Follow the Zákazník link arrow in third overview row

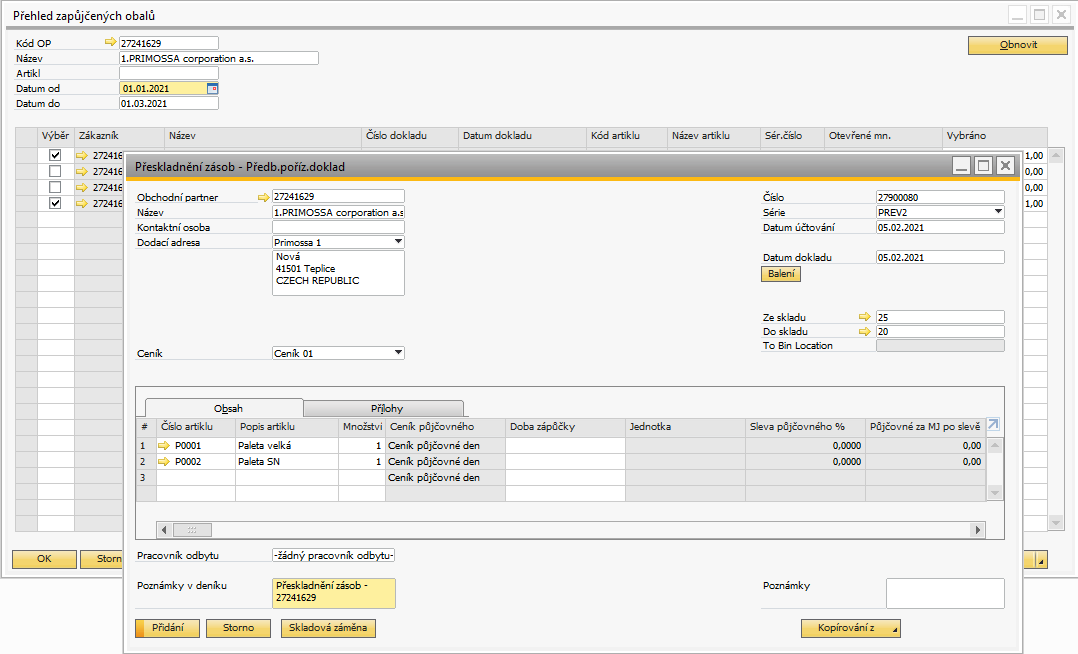click(x=82, y=187)
